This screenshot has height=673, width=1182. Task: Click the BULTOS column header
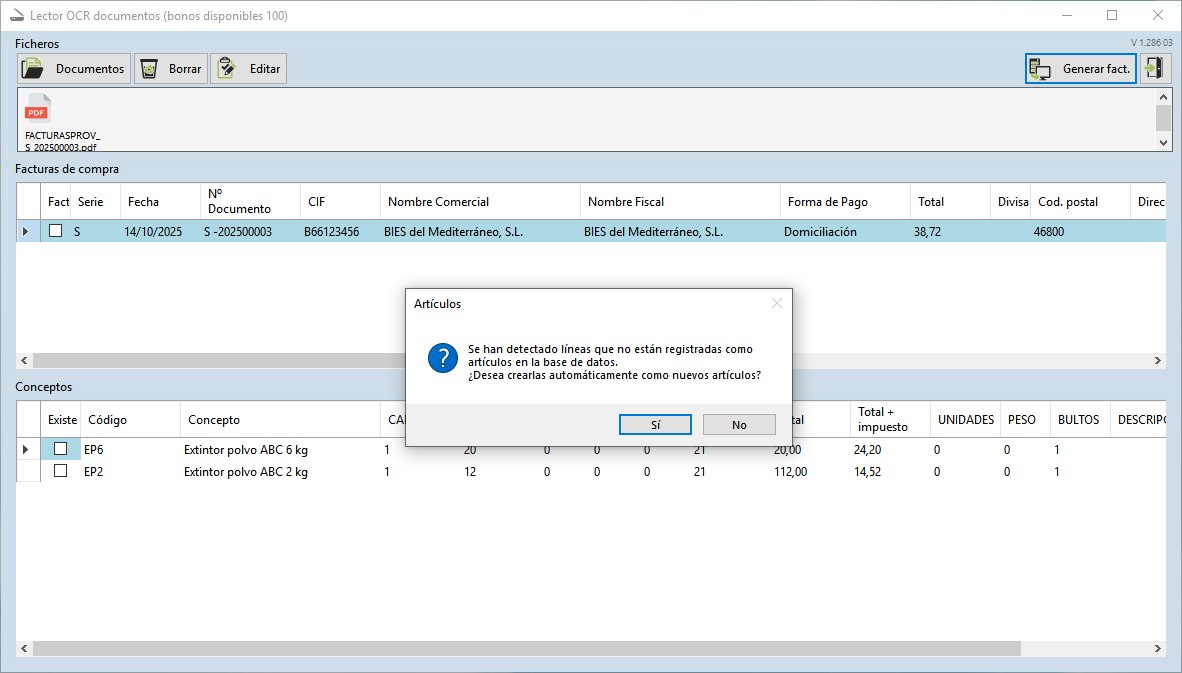click(1080, 420)
